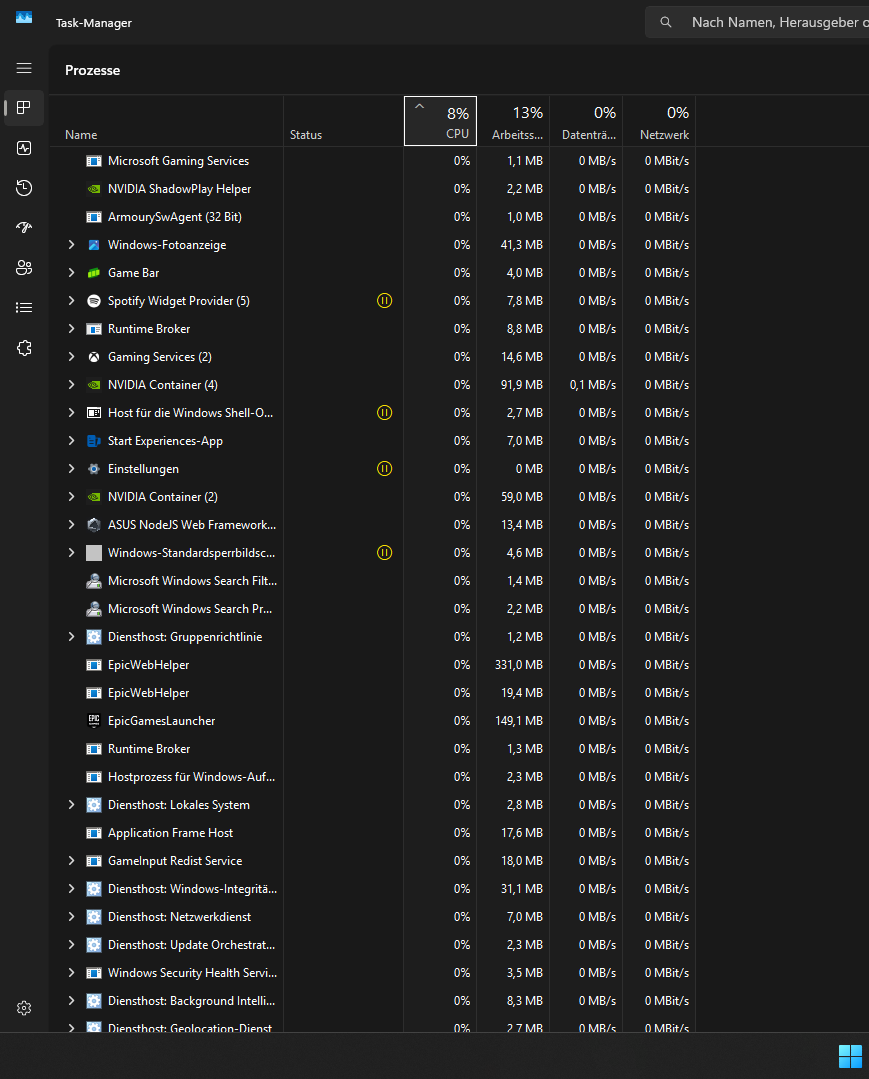Expand GameInput Redist Service group
The width and height of the screenshot is (869, 1079).
[x=72, y=861]
